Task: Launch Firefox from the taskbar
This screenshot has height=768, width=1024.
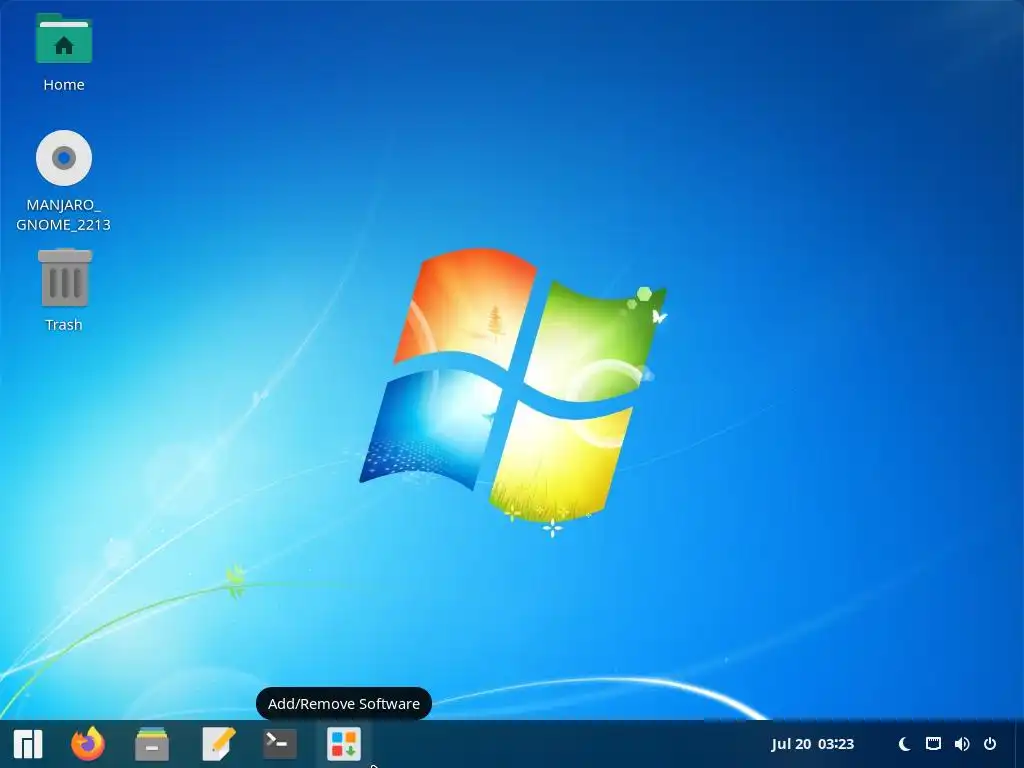Action: click(88, 744)
